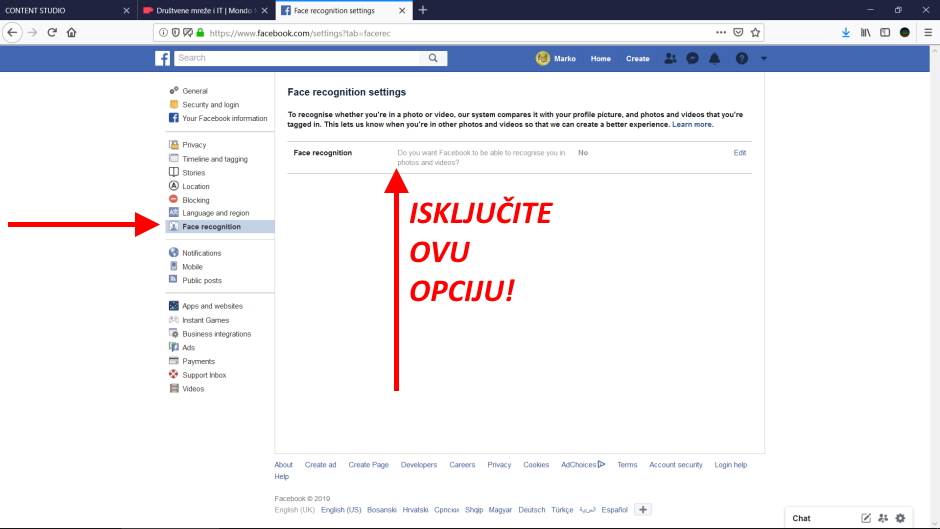Click Edit for Face recognition setting
The image size is (940, 529).
point(740,153)
